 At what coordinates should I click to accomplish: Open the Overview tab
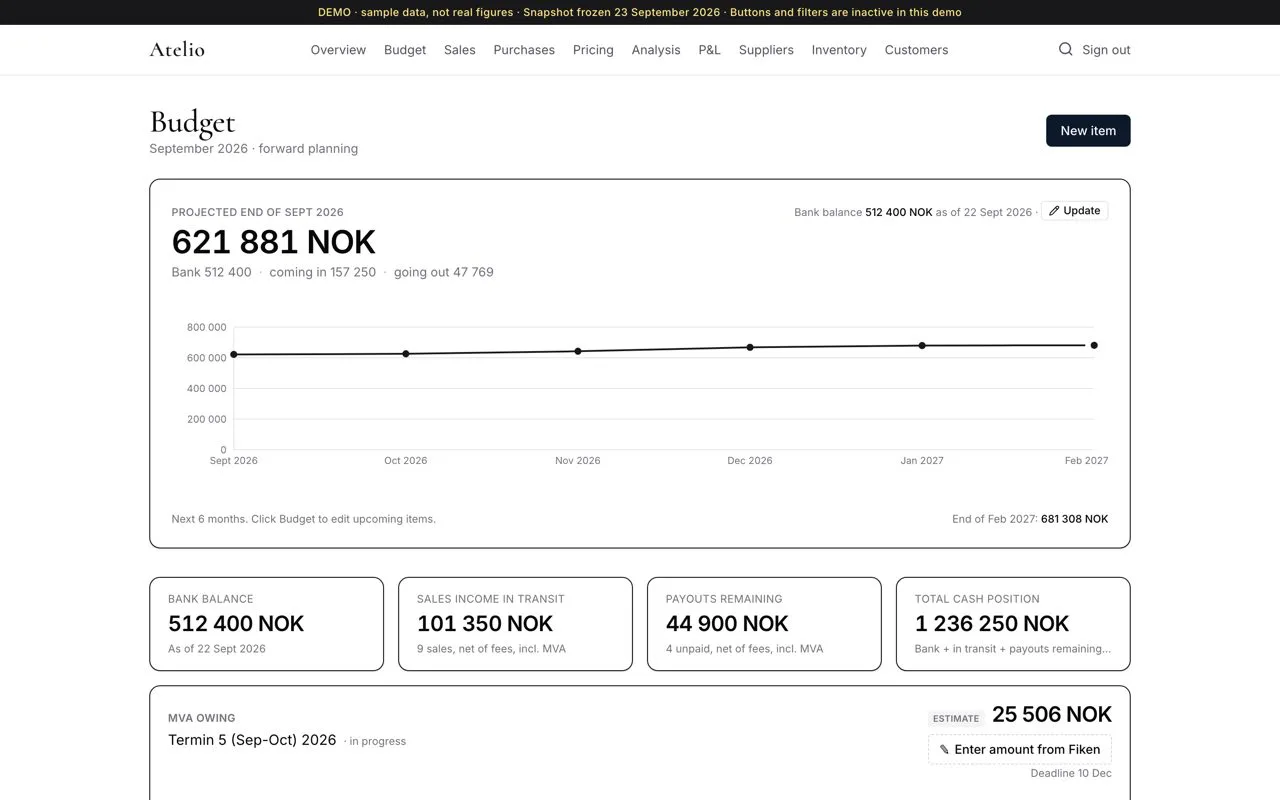point(338,50)
